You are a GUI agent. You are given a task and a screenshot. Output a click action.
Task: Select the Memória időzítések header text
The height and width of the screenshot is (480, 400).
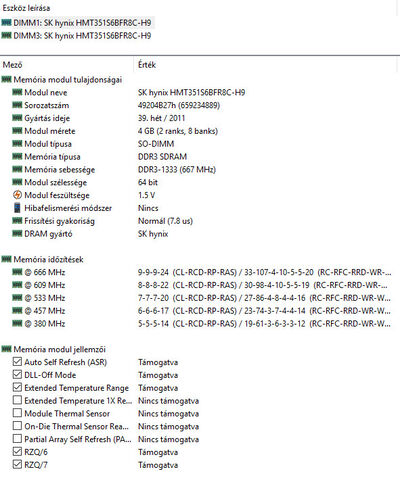coord(48,259)
